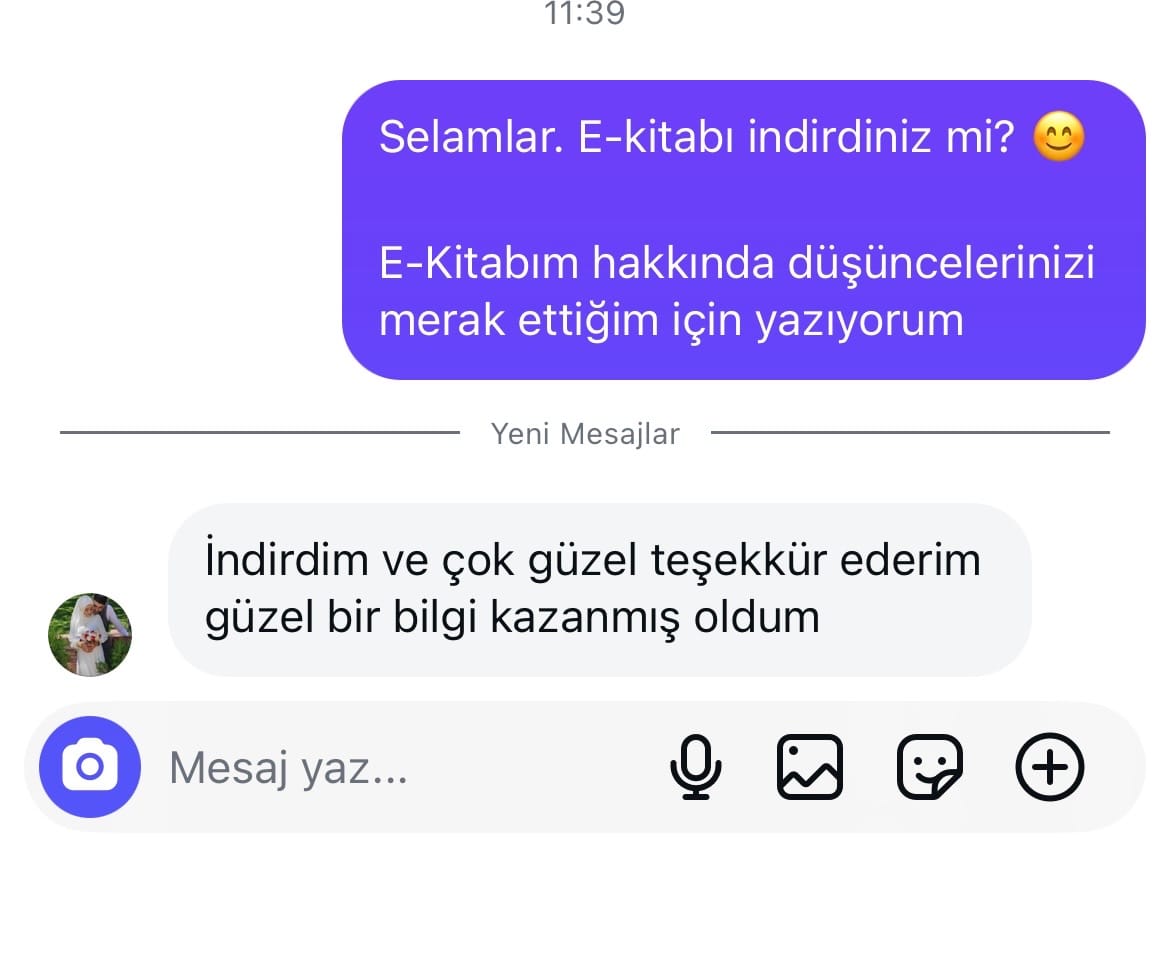1169x958 pixels.
Task: Tap the plus circle for more options
Action: pos(1050,766)
